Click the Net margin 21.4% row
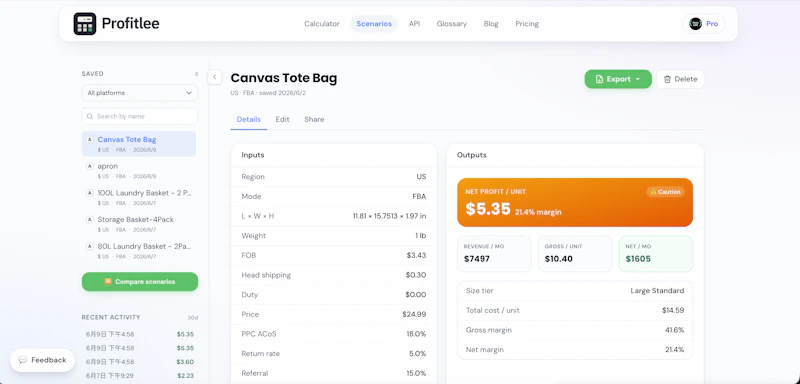Viewport: 800px width, 384px height. (575, 350)
